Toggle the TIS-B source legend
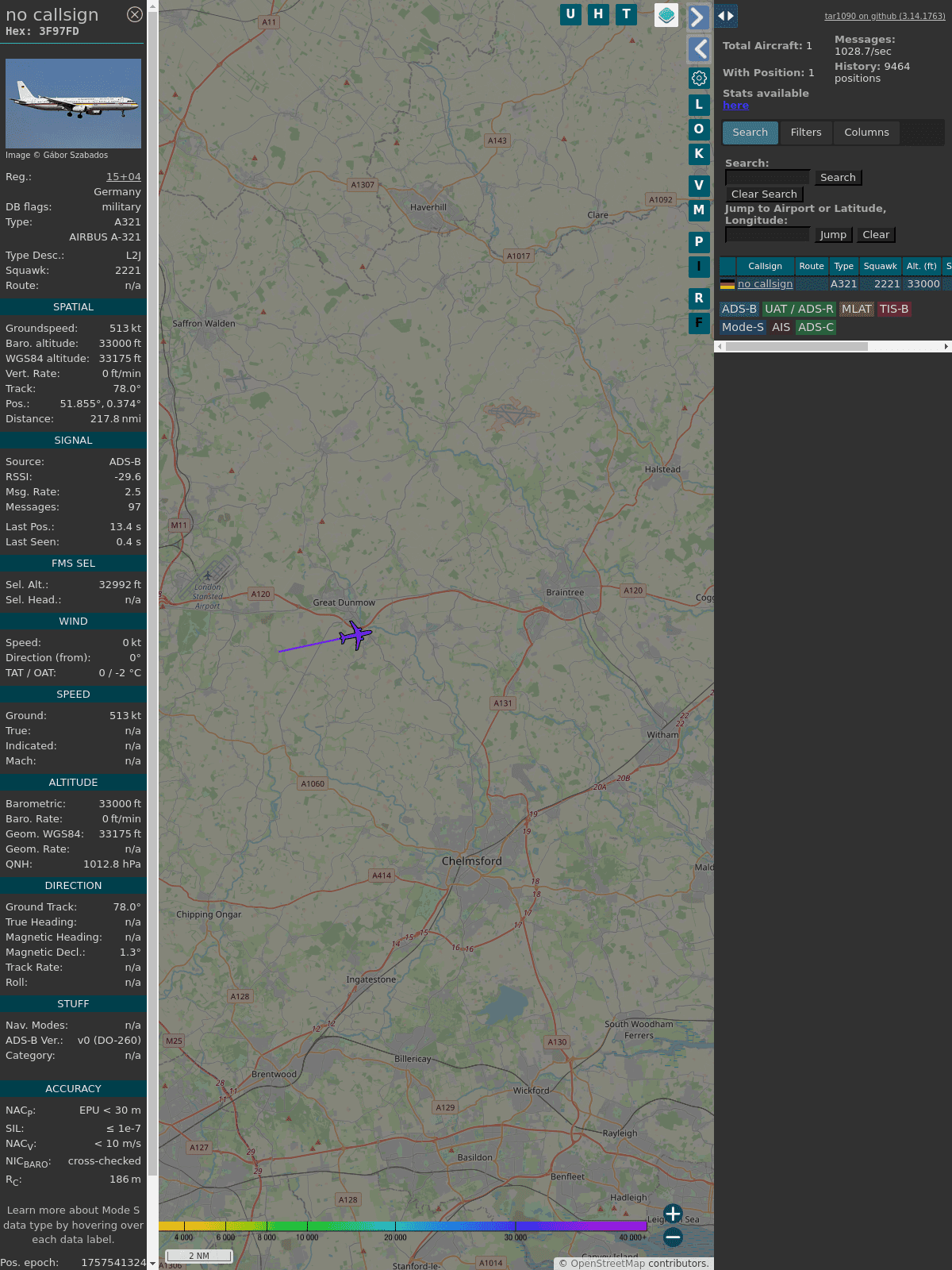 (894, 310)
